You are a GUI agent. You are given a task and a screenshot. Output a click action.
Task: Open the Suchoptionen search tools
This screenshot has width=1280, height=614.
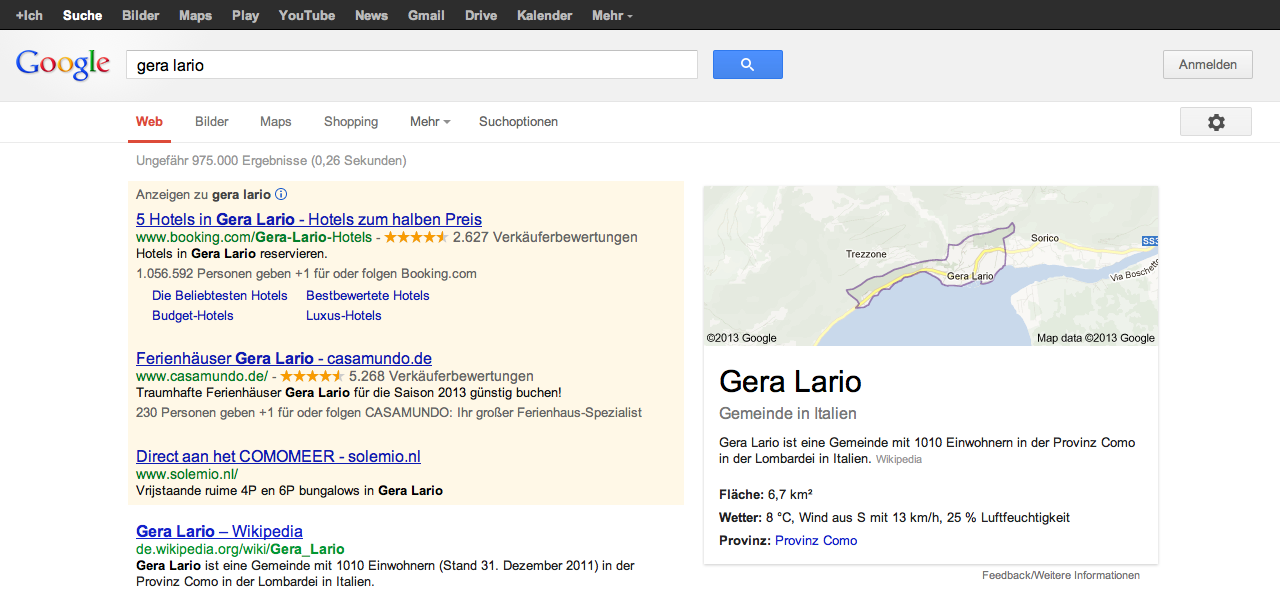tap(518, 122)
